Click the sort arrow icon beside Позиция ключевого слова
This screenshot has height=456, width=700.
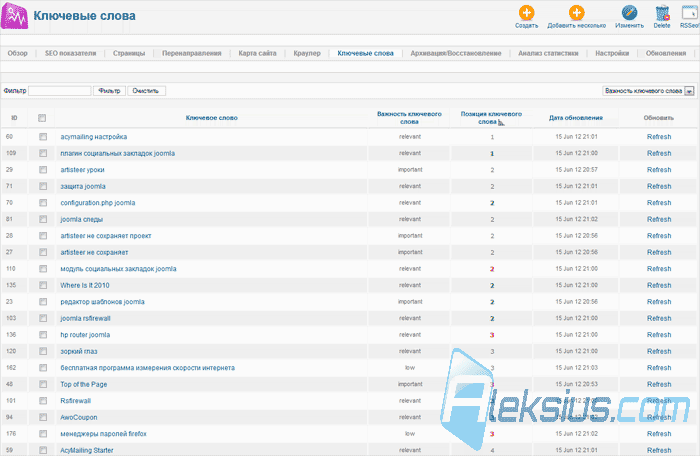click(501, 122)
